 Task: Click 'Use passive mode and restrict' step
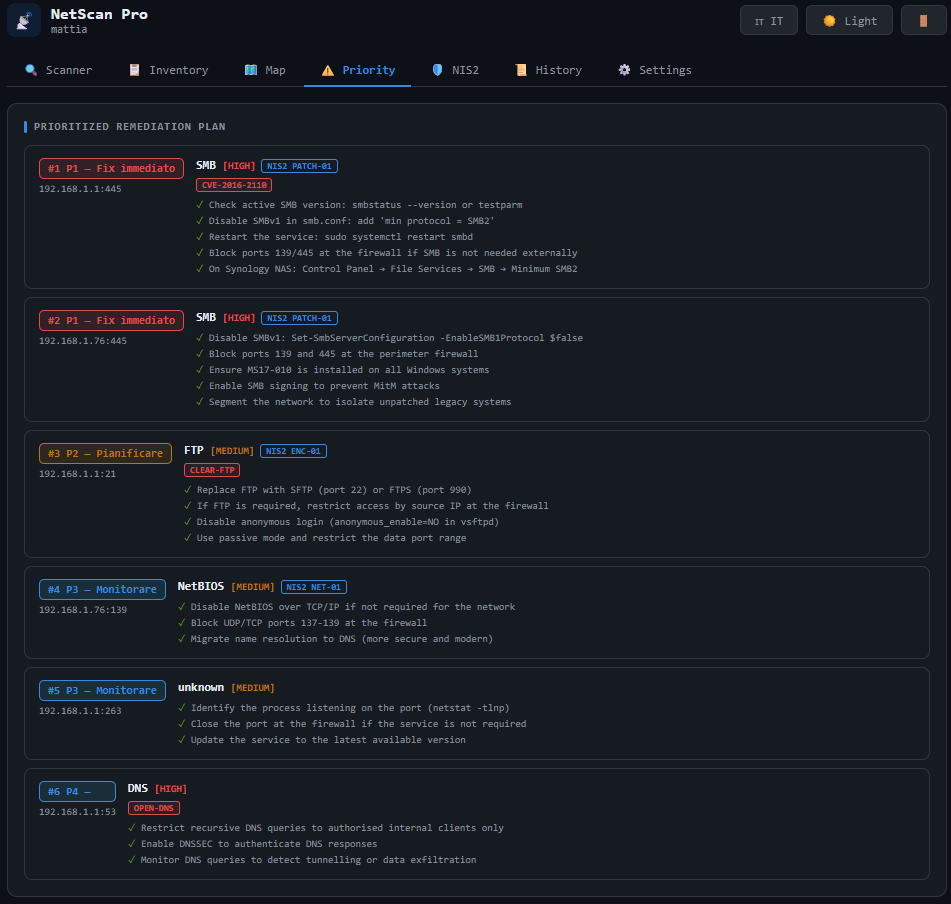click(x=331, y=538)
